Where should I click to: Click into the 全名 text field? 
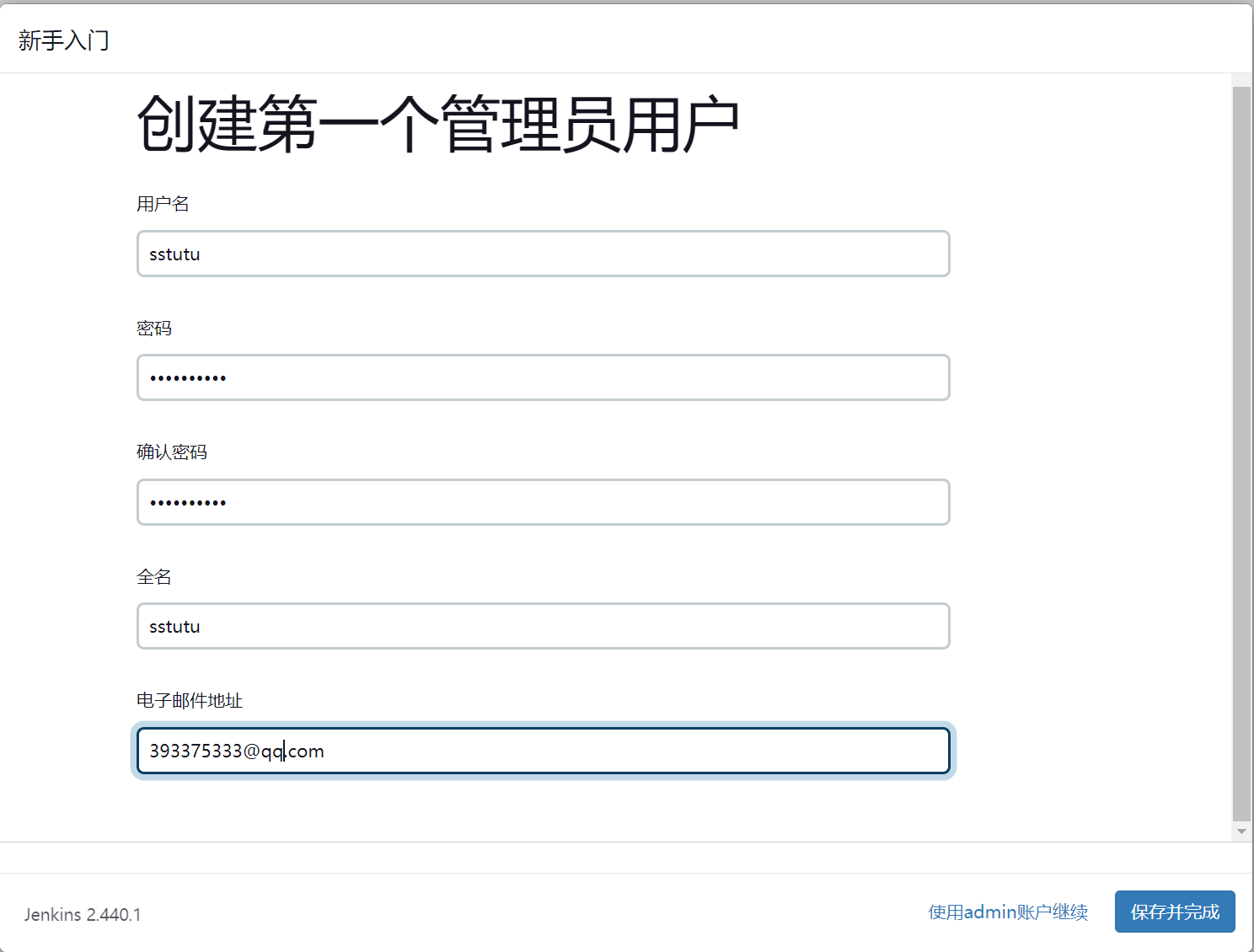click(543, 626)
